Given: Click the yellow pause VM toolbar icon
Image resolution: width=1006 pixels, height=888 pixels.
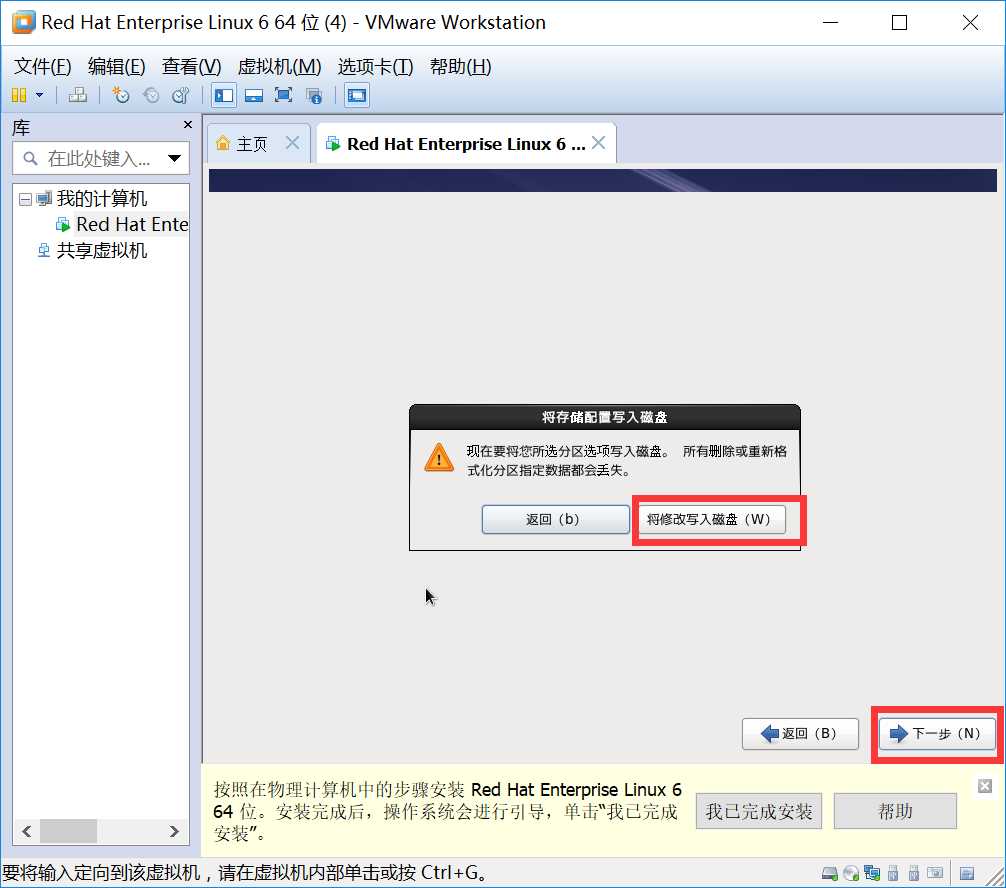Looking at the screenshot, I should [19, 96].
